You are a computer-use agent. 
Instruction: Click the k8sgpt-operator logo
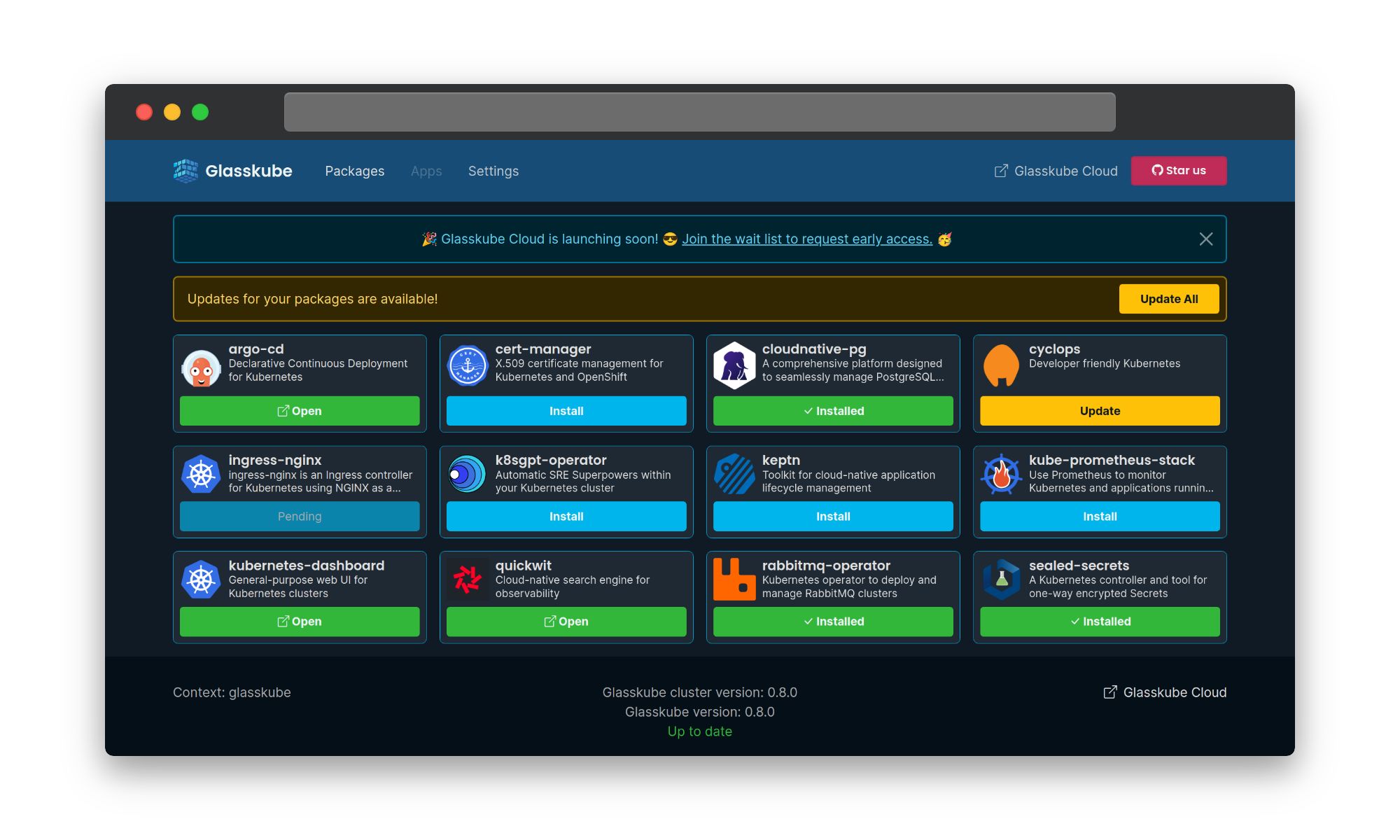(x=468, y=474)
